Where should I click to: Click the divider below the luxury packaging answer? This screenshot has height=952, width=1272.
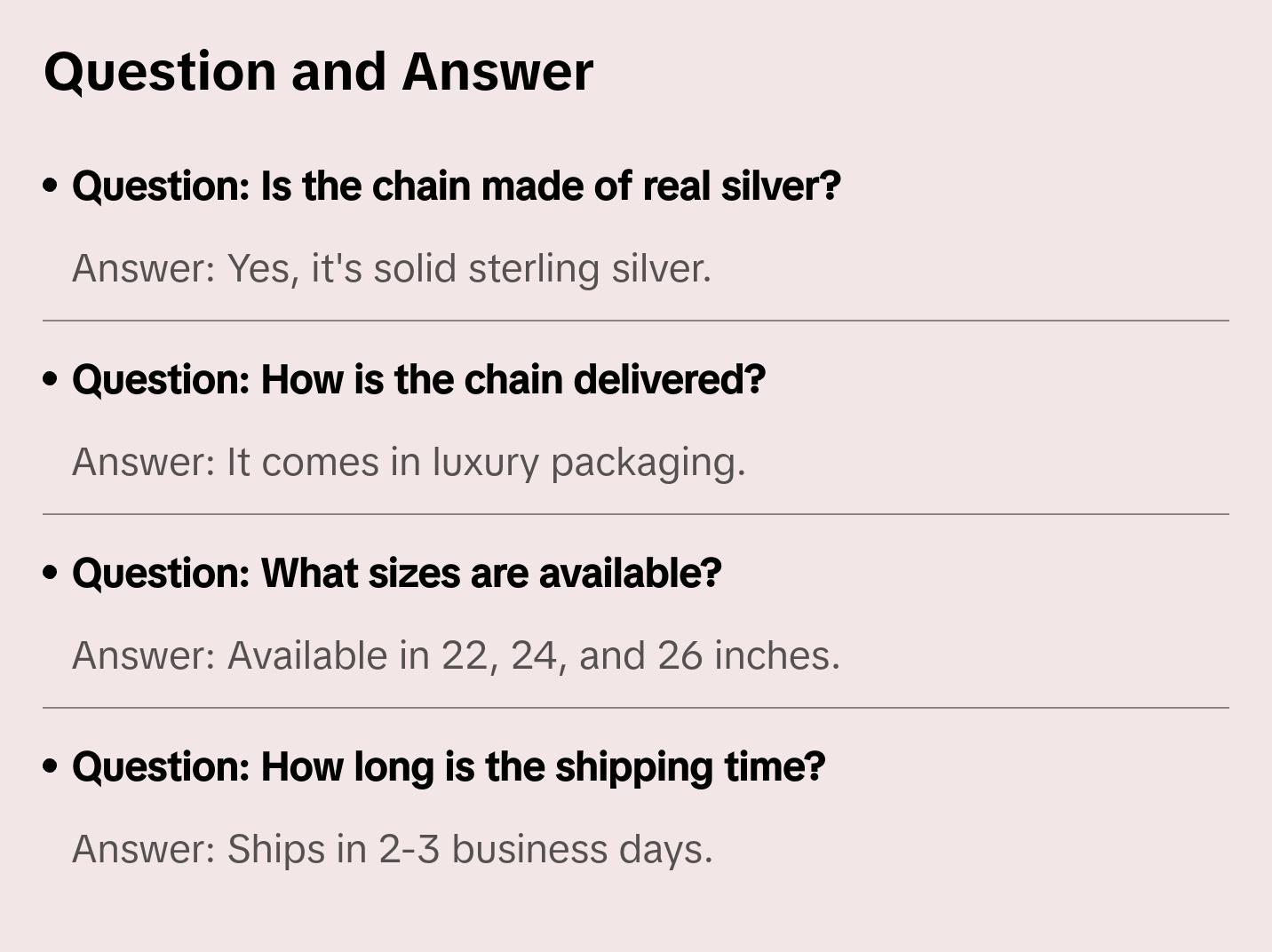point(636,514)
